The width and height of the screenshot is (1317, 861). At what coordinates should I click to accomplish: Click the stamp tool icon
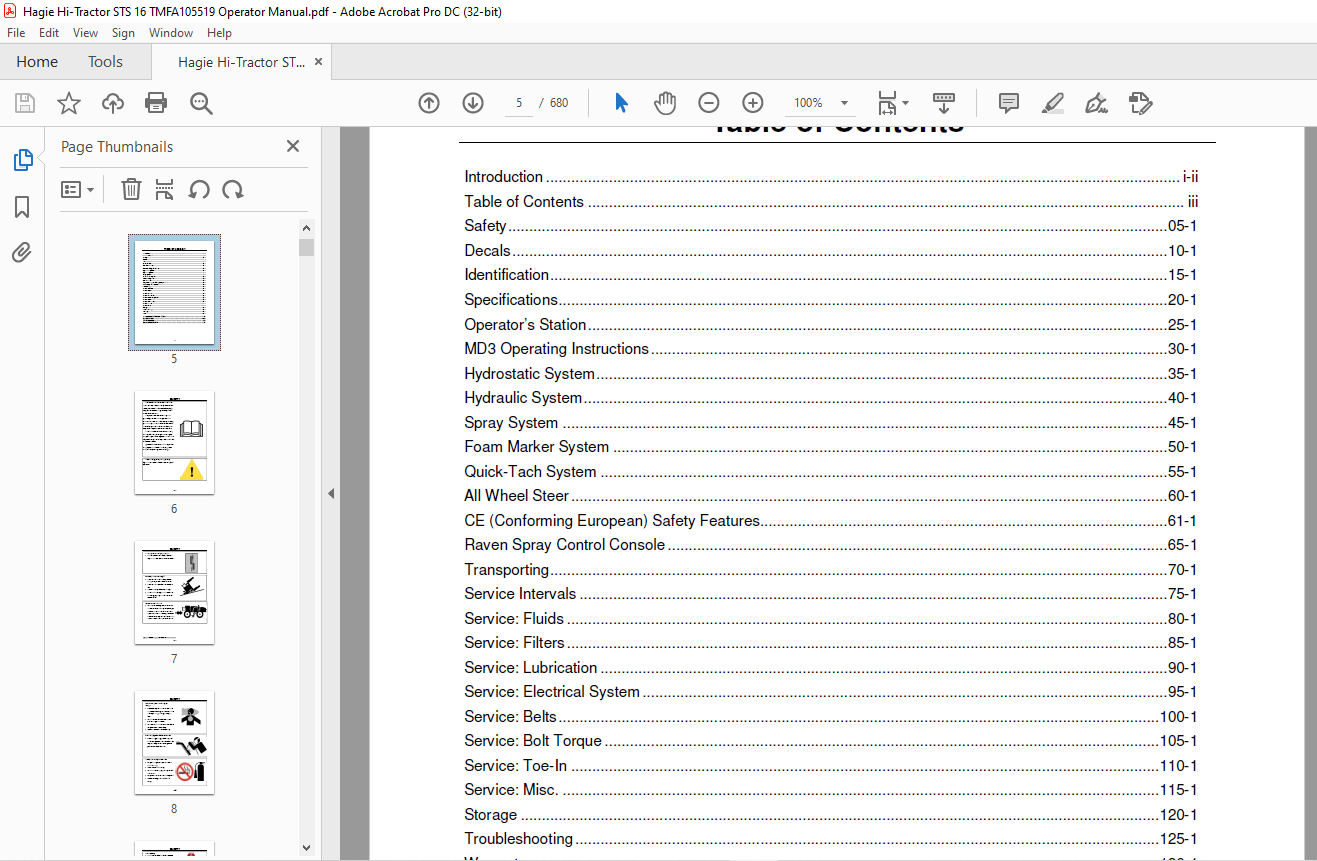(1141, 103)
